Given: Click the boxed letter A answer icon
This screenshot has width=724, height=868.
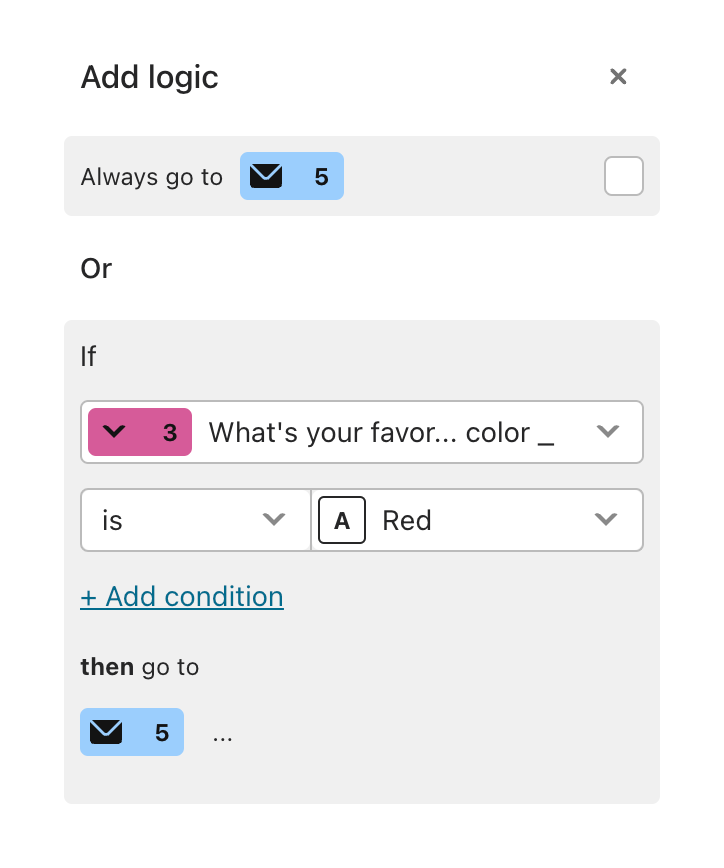Looking at the screenshot, I should 342,519.
